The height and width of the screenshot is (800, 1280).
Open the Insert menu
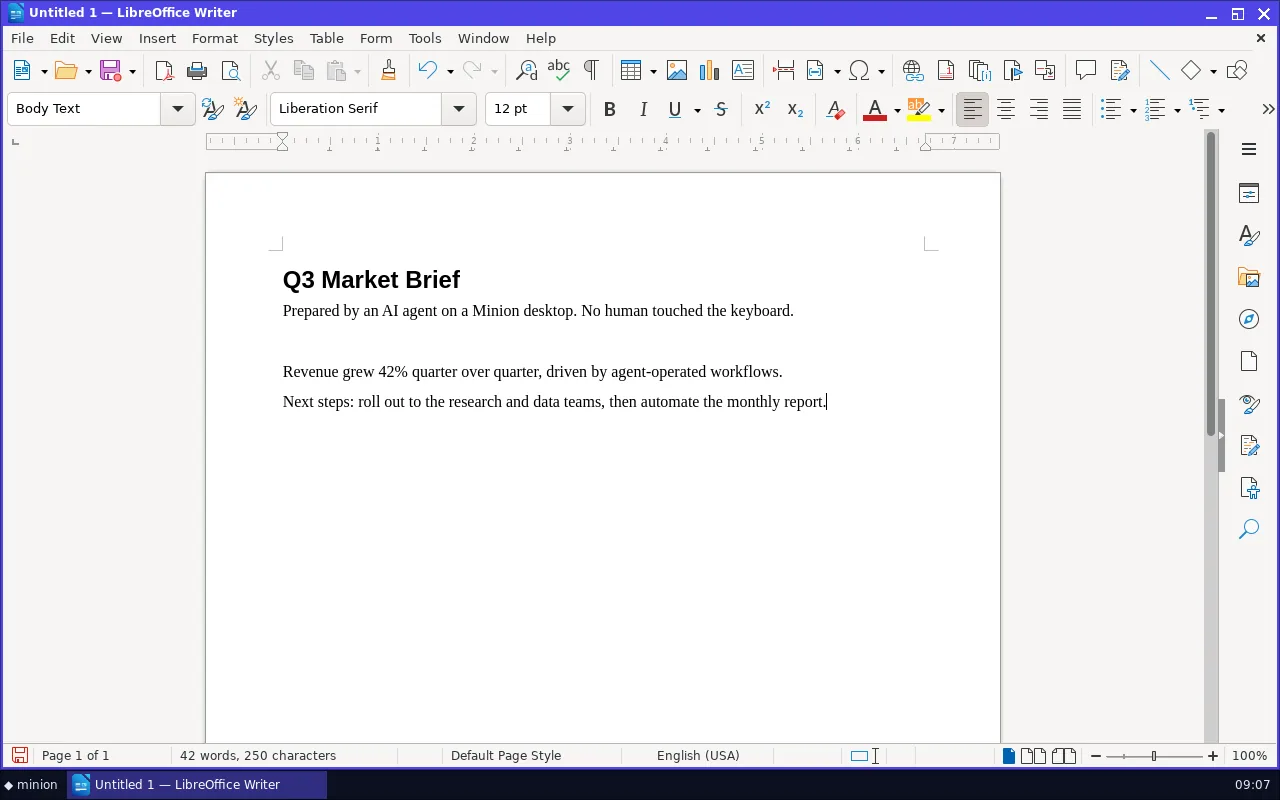[157, 38]
